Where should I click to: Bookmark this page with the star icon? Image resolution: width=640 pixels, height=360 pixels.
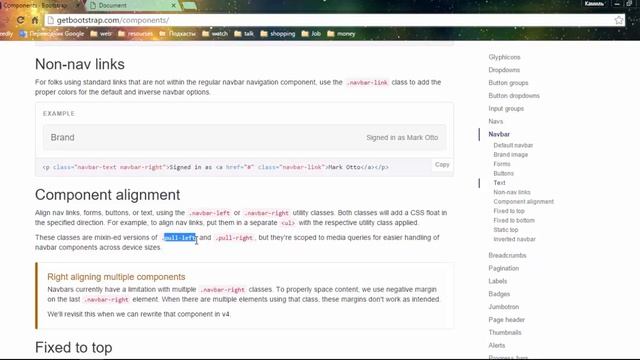coord(619,20)
